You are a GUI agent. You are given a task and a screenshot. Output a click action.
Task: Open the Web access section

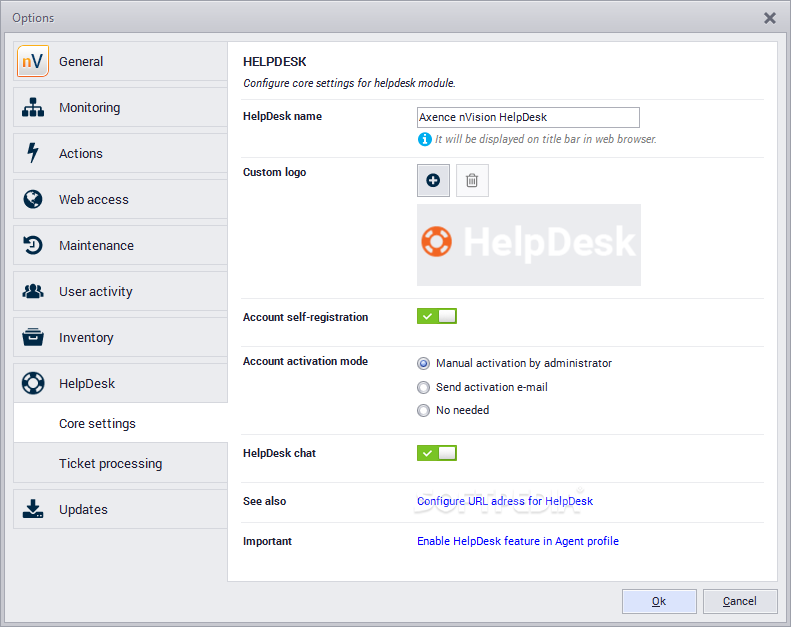(x=121, y=199)
